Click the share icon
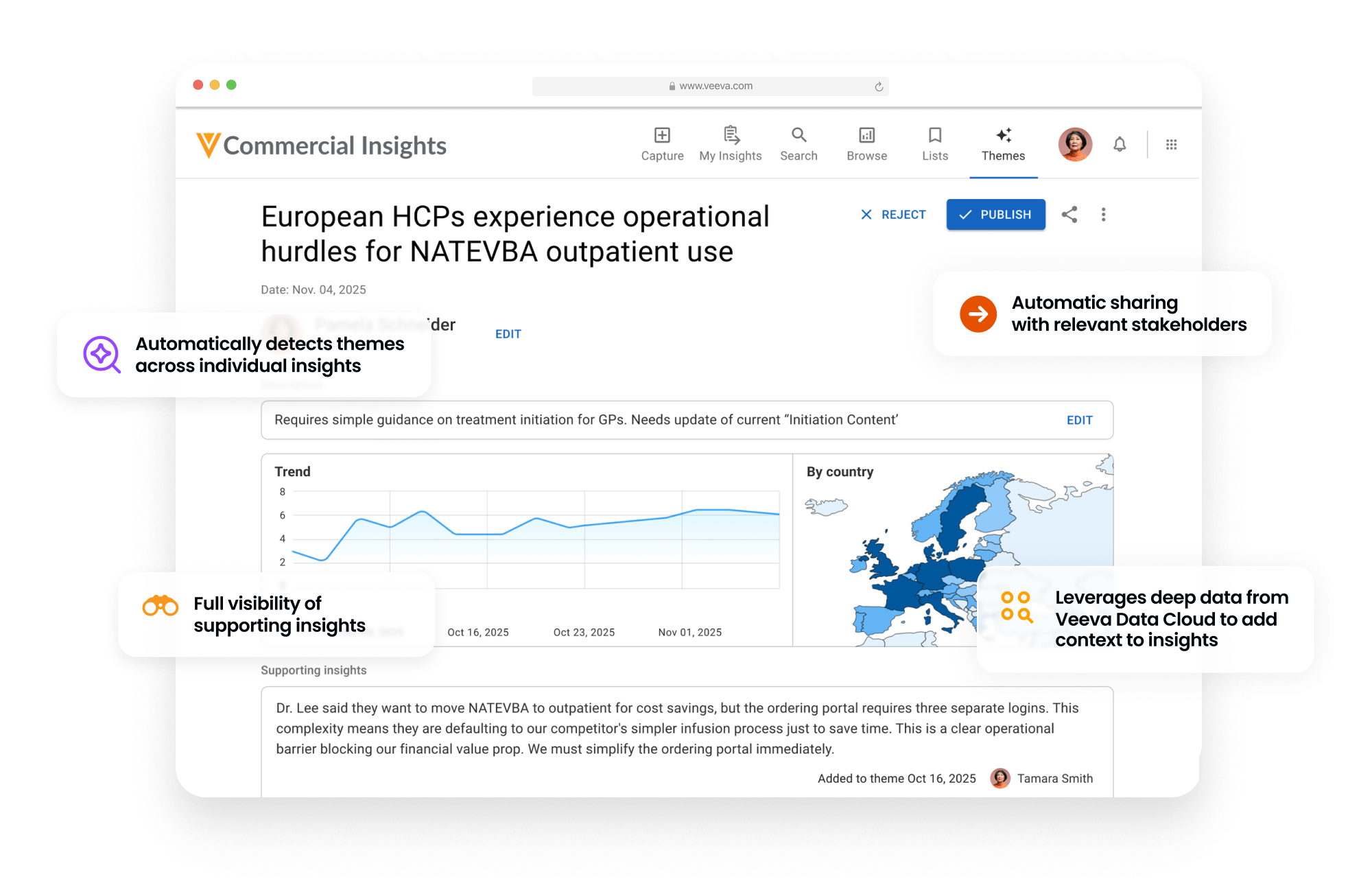1372x892 pixels. pos(1069,215)
